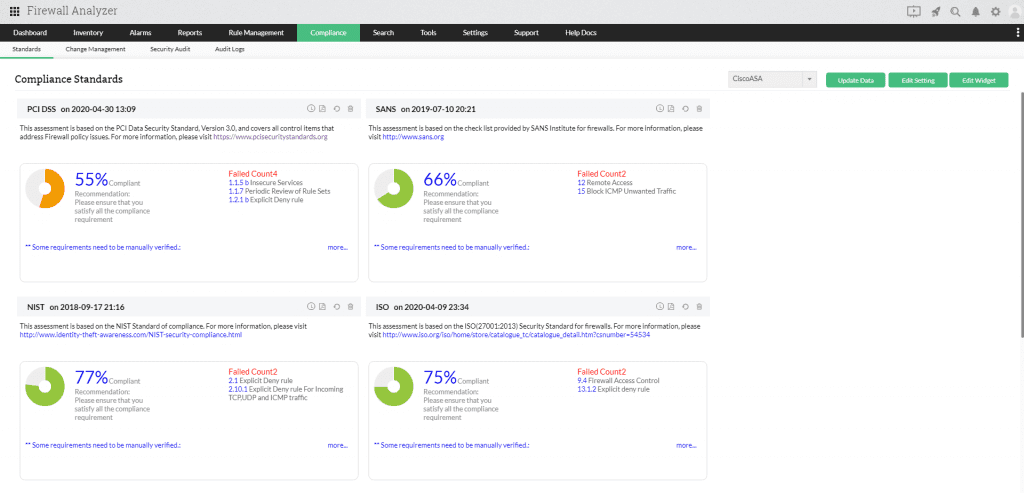This screenshot has height=493, width=1024.
Task: Open the app grid launcher icon
Action: coord(15,11)
